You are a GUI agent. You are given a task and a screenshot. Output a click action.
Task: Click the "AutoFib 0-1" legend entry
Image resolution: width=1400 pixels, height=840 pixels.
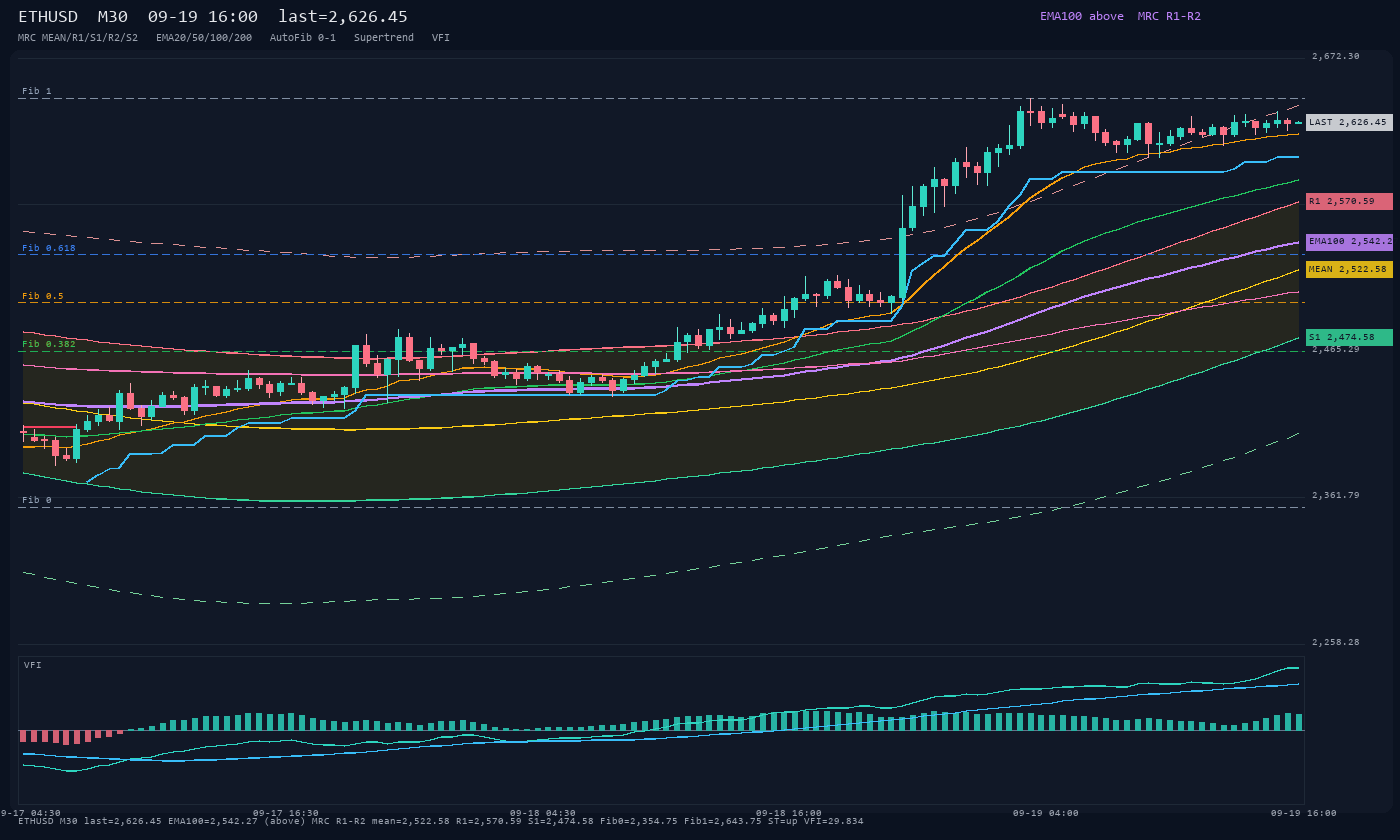click(x=303, y=37)
